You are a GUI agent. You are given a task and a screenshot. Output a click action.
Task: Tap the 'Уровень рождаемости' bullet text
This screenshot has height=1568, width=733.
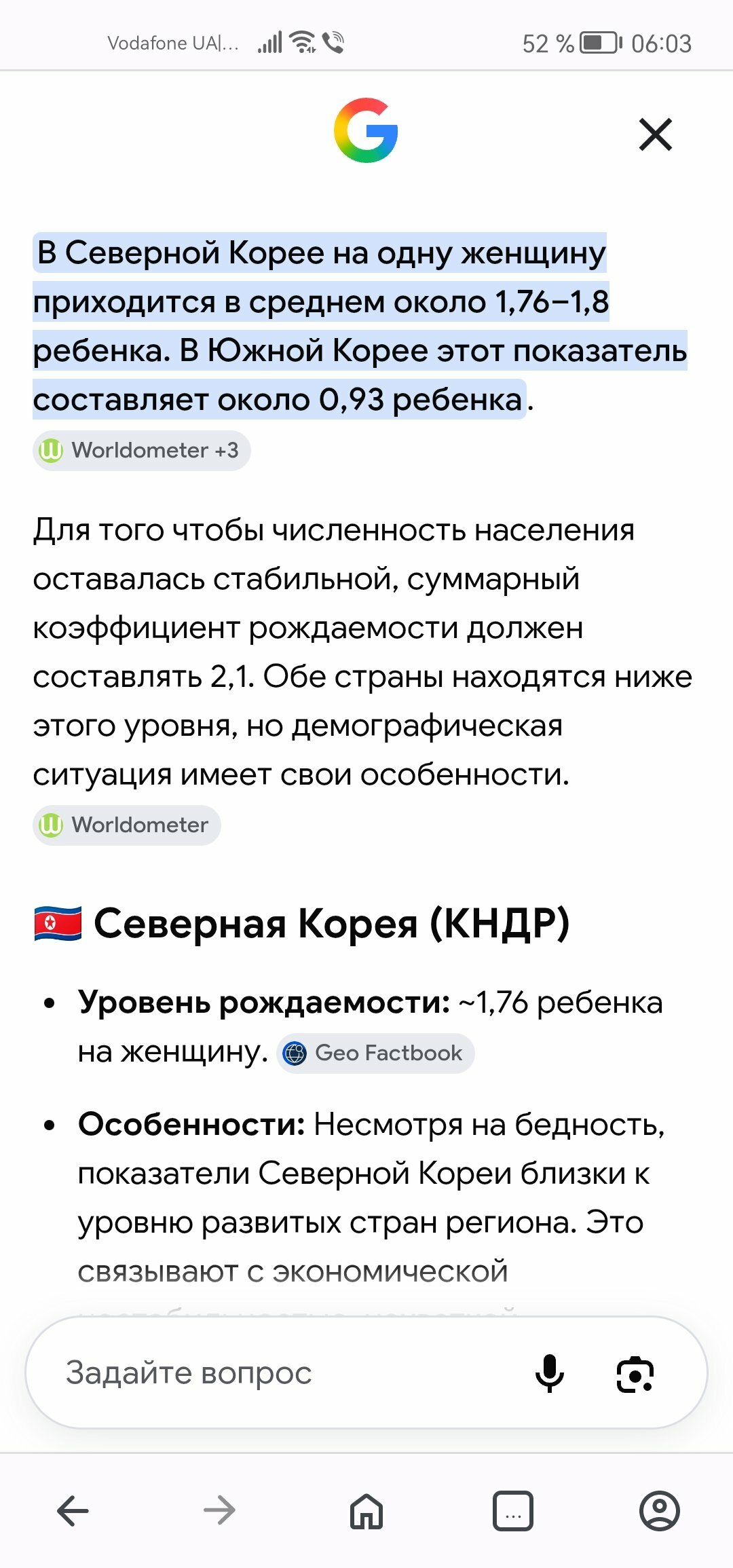[264, 1003]
